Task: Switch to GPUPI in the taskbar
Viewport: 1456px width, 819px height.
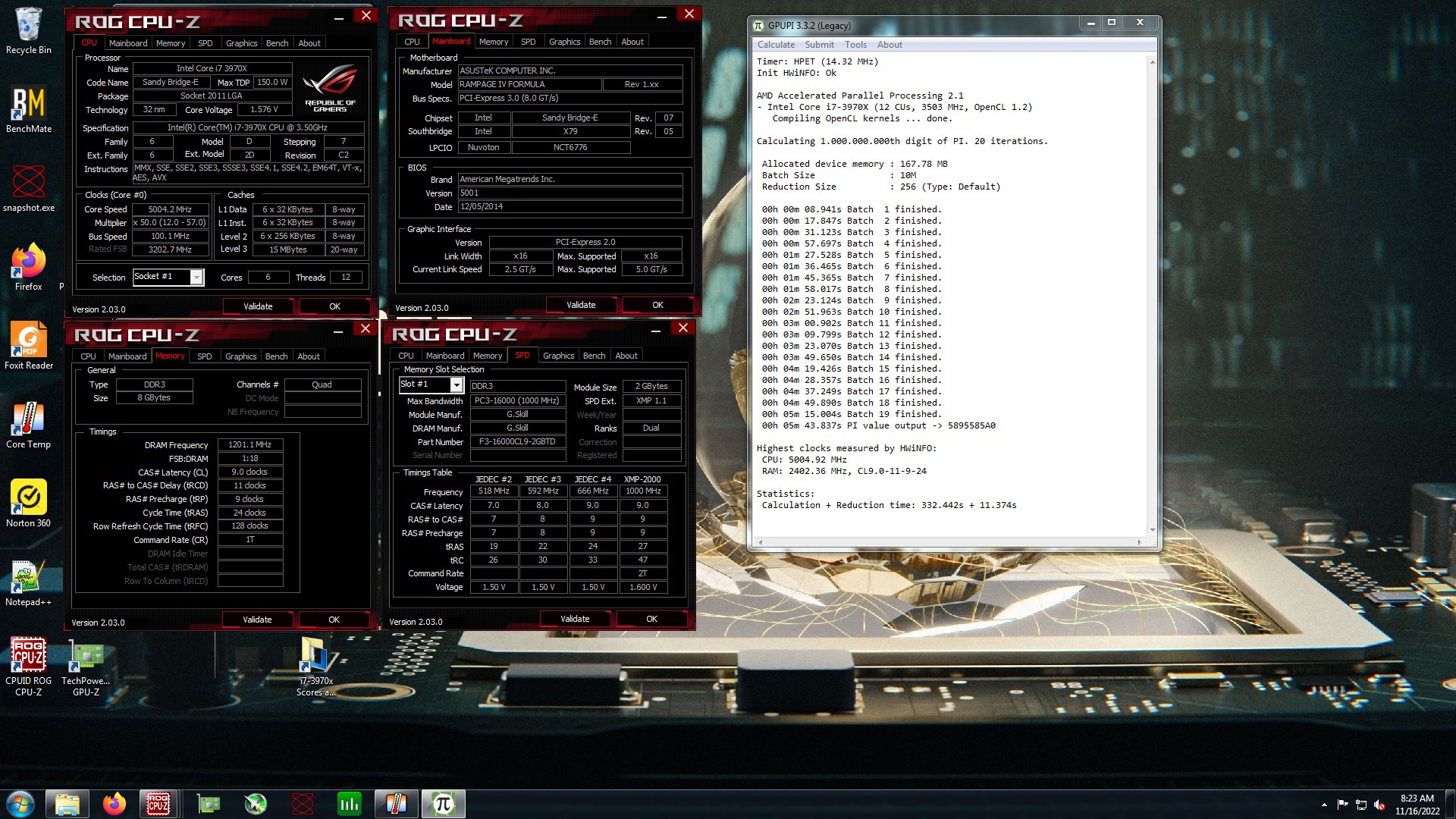Action: coord(443,804)
